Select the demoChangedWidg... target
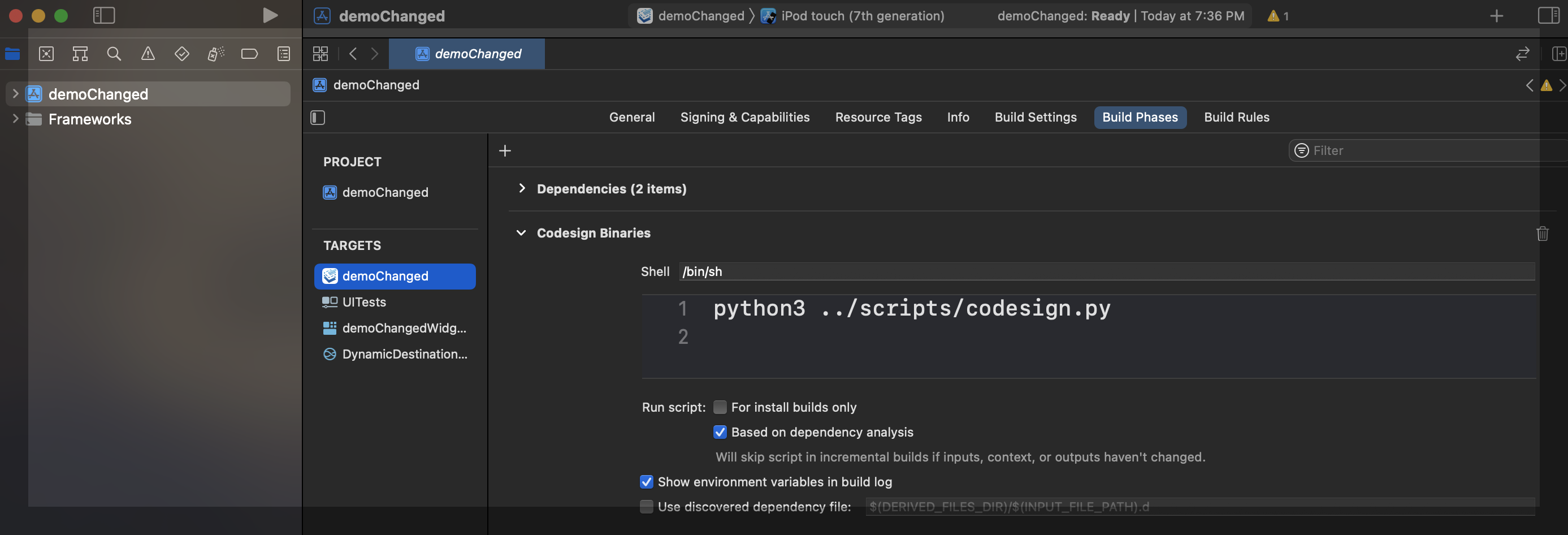The height and width of the screenshot is (535, 1568). (x=395, y=328)
